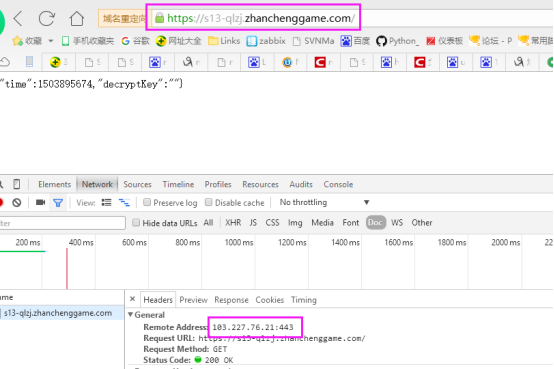Viewport: 554px width, 369px height.
Task: Filter requests by Media
Action: [322, 223]
